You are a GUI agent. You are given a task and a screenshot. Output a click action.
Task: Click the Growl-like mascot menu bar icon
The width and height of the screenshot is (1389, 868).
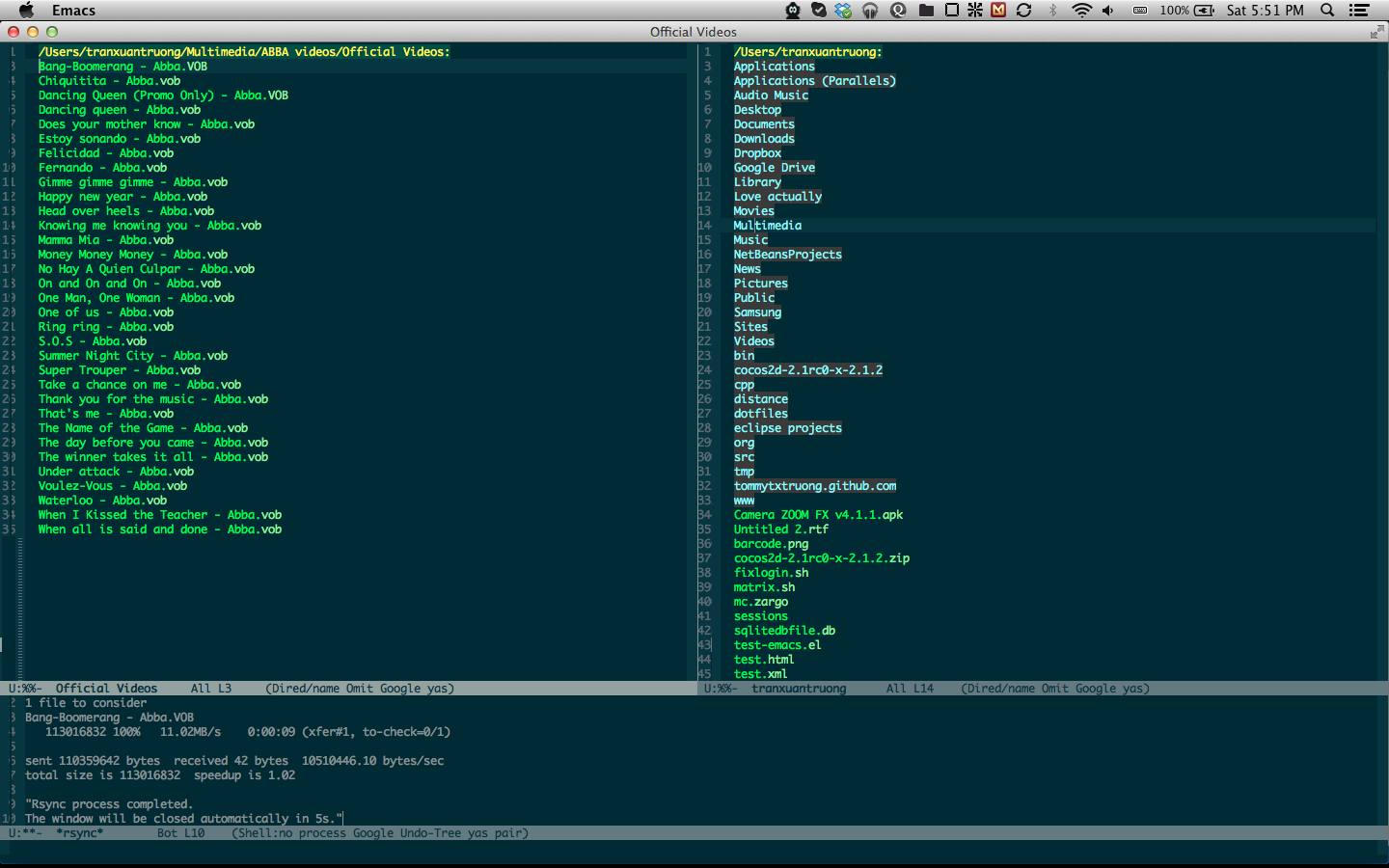tap(793, 10)
